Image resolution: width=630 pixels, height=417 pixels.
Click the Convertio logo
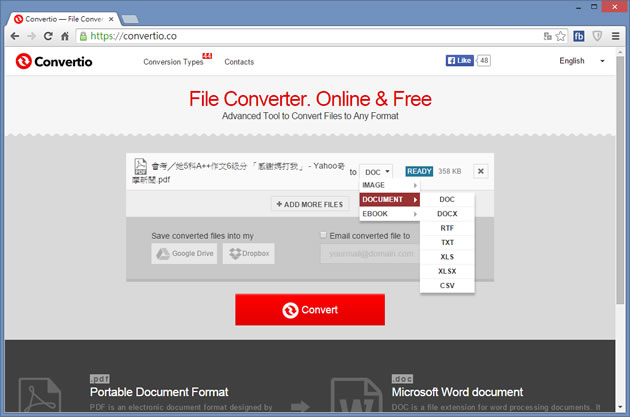pyautogui.click(x=54, y=61)
